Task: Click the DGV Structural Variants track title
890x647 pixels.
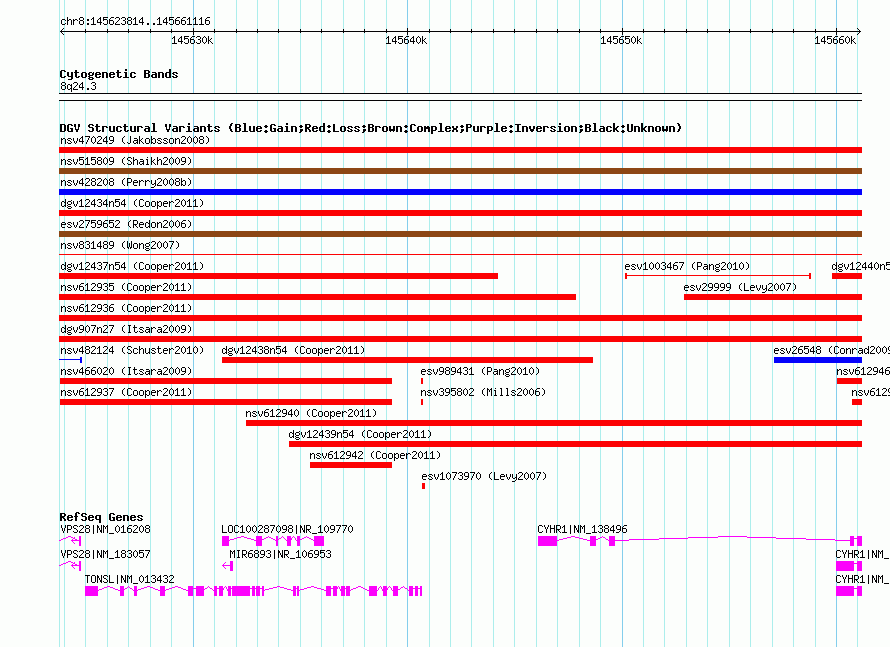Action: point(371,128)
